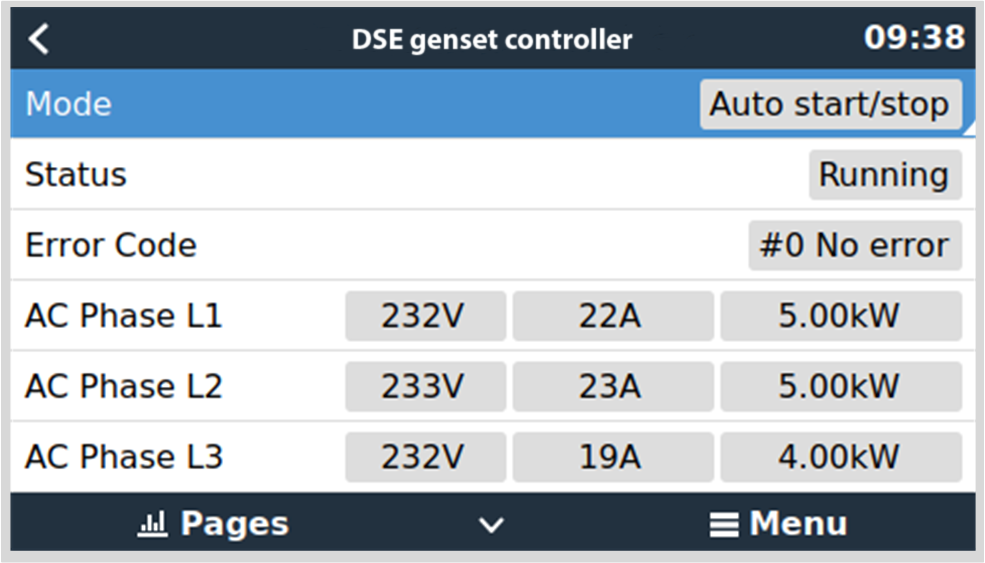Click the DSE genset controller title
The width and height of the screenshot is (985, 563).
point(492,40)
